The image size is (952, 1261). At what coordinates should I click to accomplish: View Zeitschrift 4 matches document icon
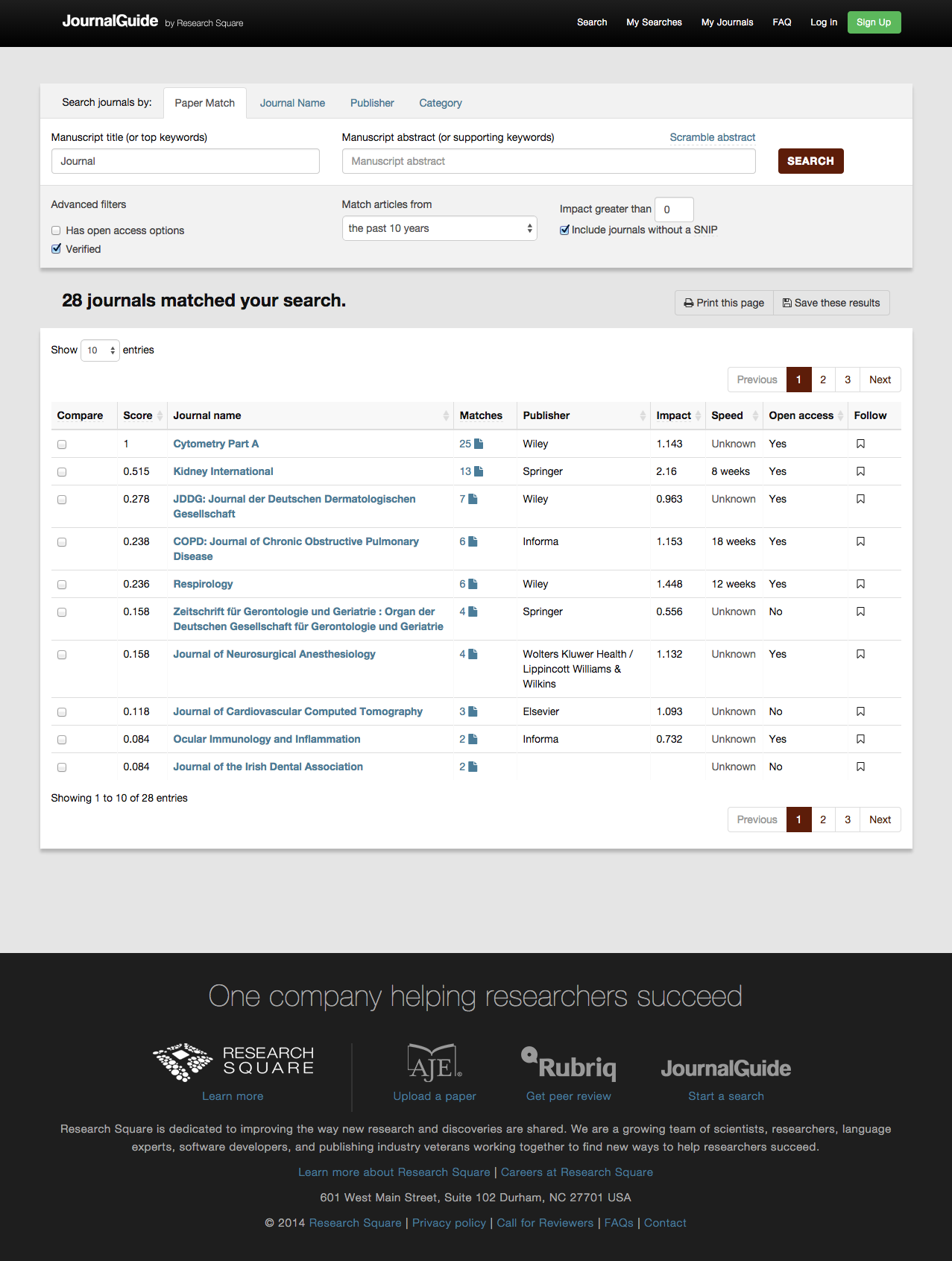(x=473, y=611)
